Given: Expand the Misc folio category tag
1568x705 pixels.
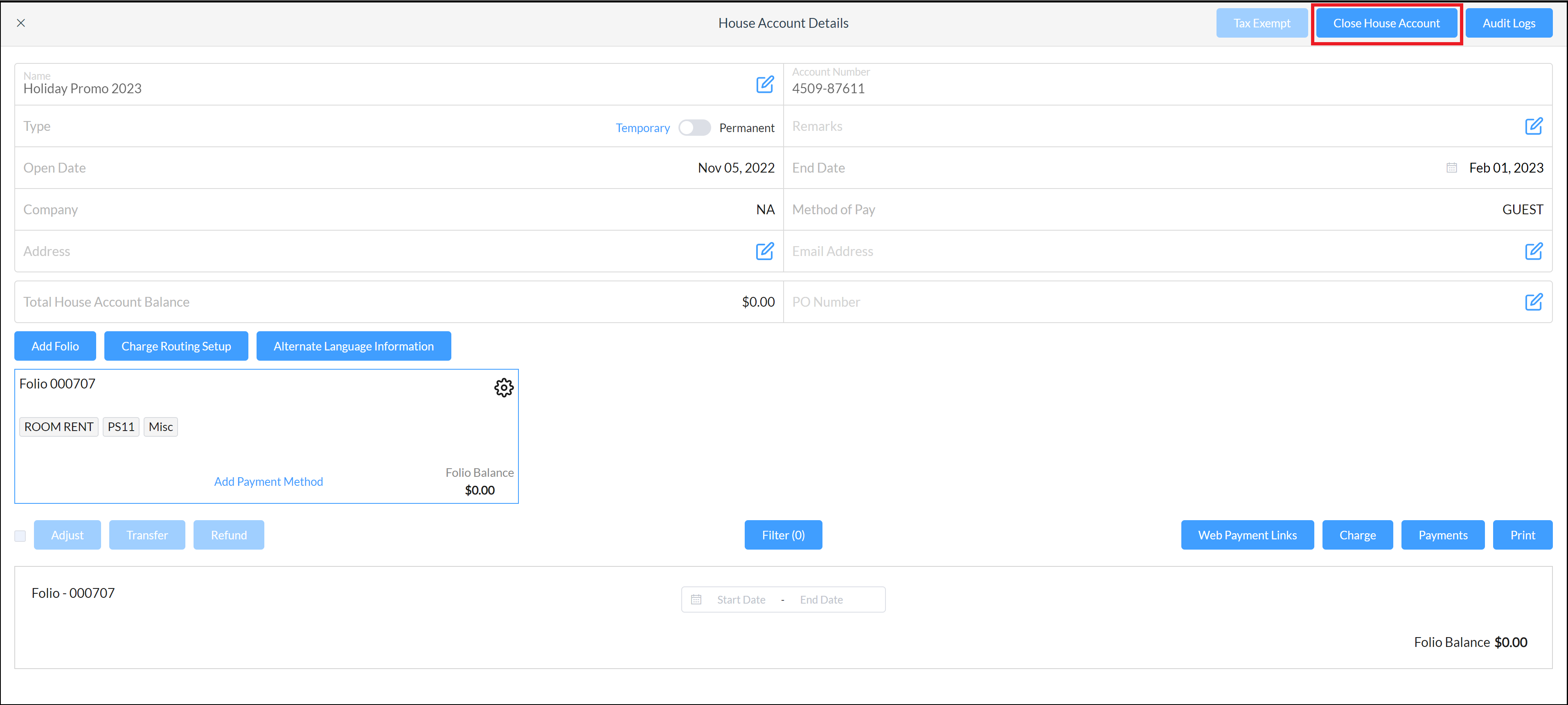Looking at the screenshot, I should pos(160,426).
